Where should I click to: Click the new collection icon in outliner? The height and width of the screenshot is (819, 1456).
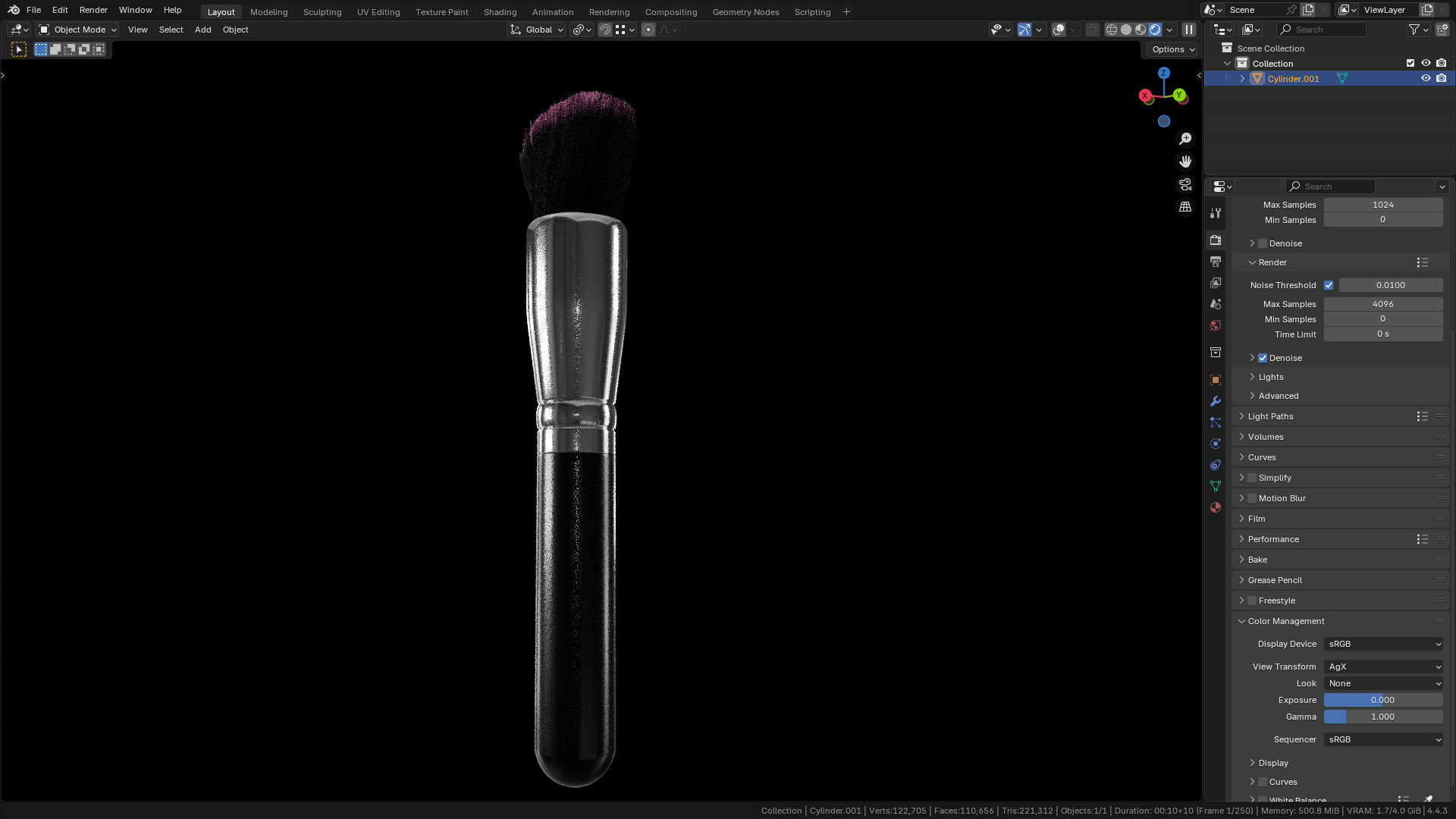[x=1442, y=30]
